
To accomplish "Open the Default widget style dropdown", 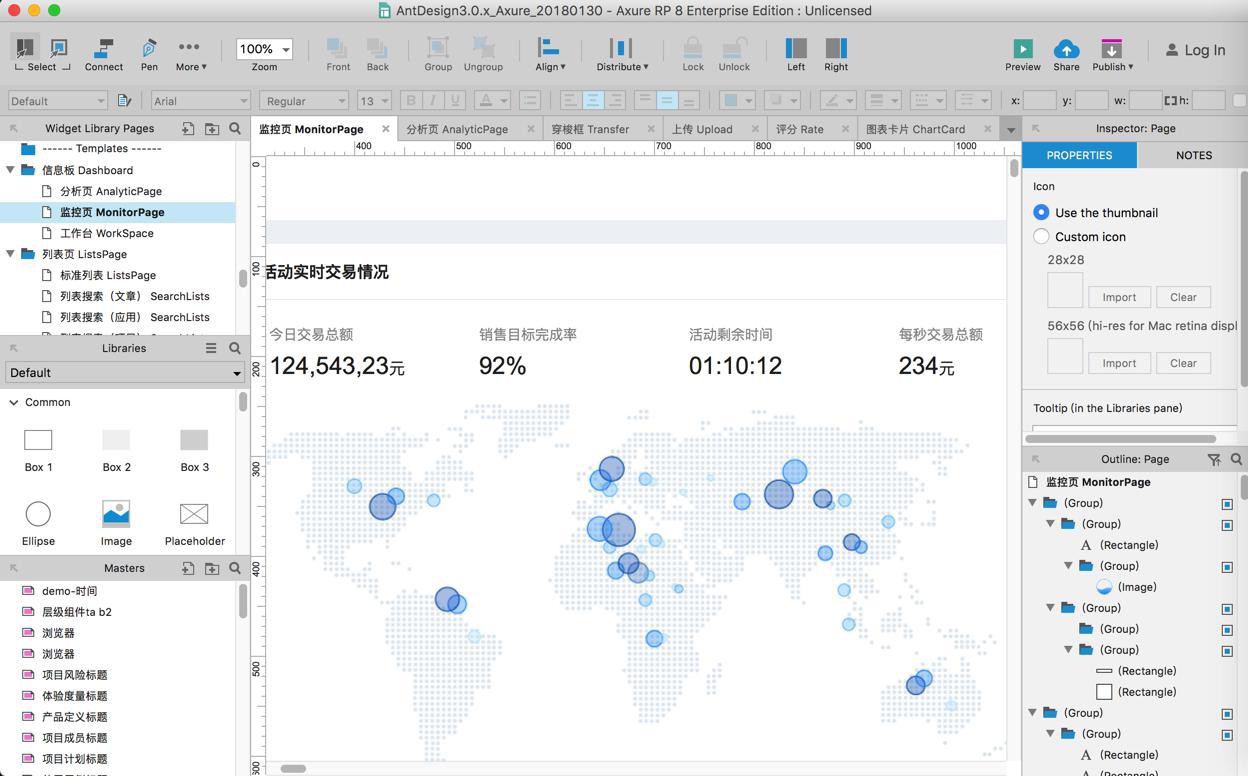I will click(58, 100).
